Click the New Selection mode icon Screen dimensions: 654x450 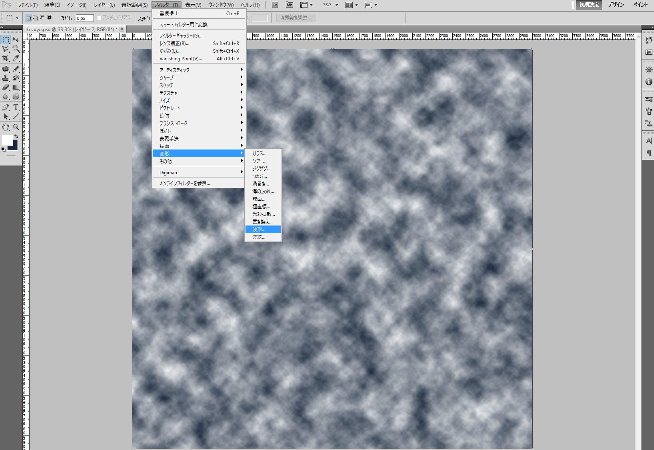29,18
